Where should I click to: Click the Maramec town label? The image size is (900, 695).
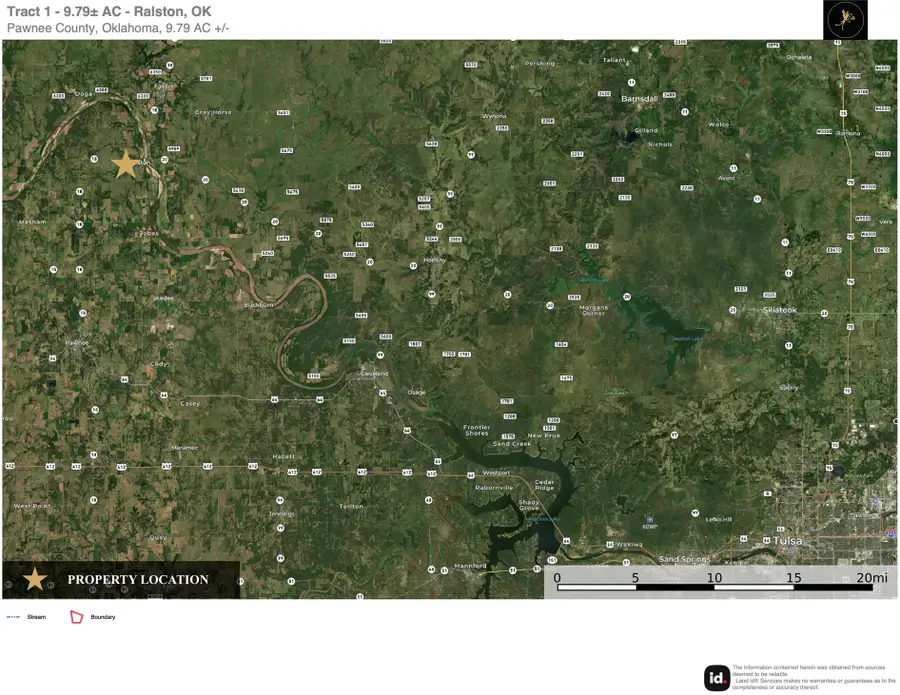point(185,448)
